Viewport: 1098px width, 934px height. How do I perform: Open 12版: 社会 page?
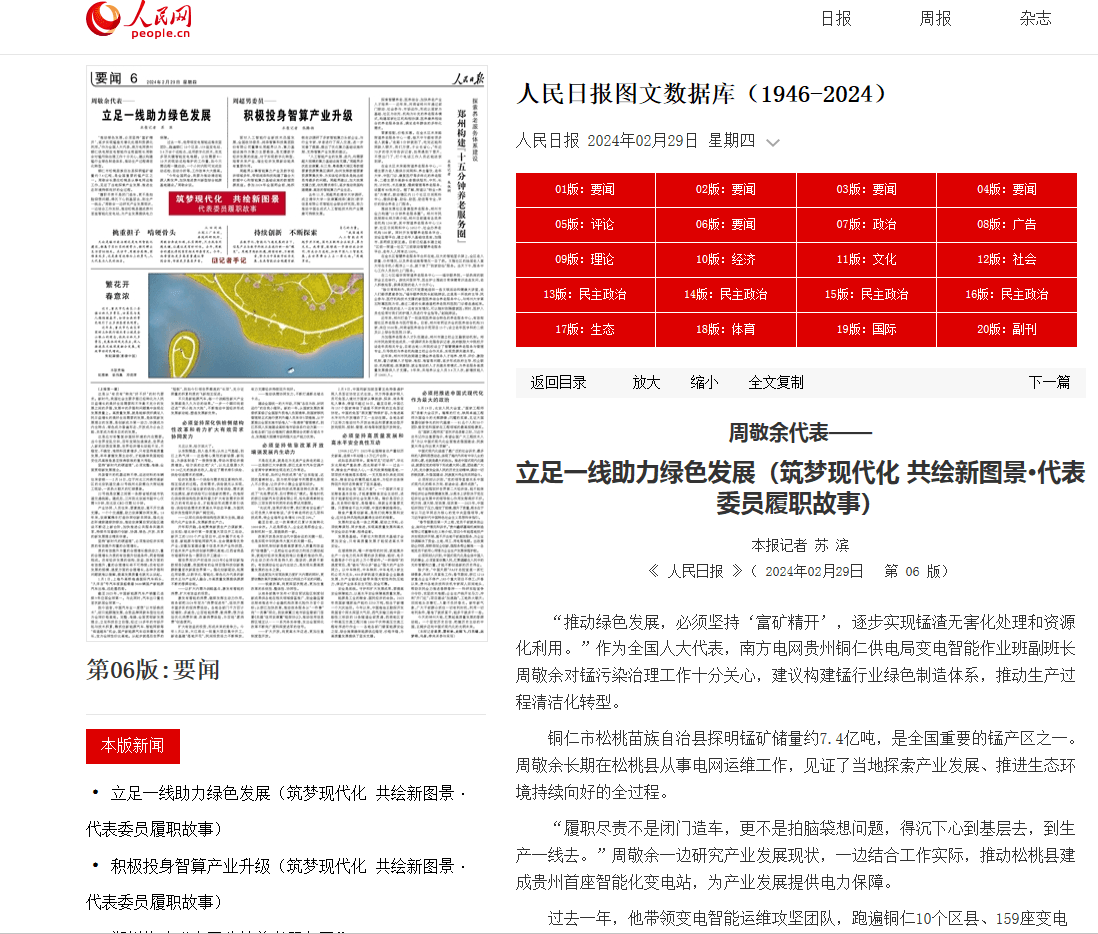coord(1007,260)
